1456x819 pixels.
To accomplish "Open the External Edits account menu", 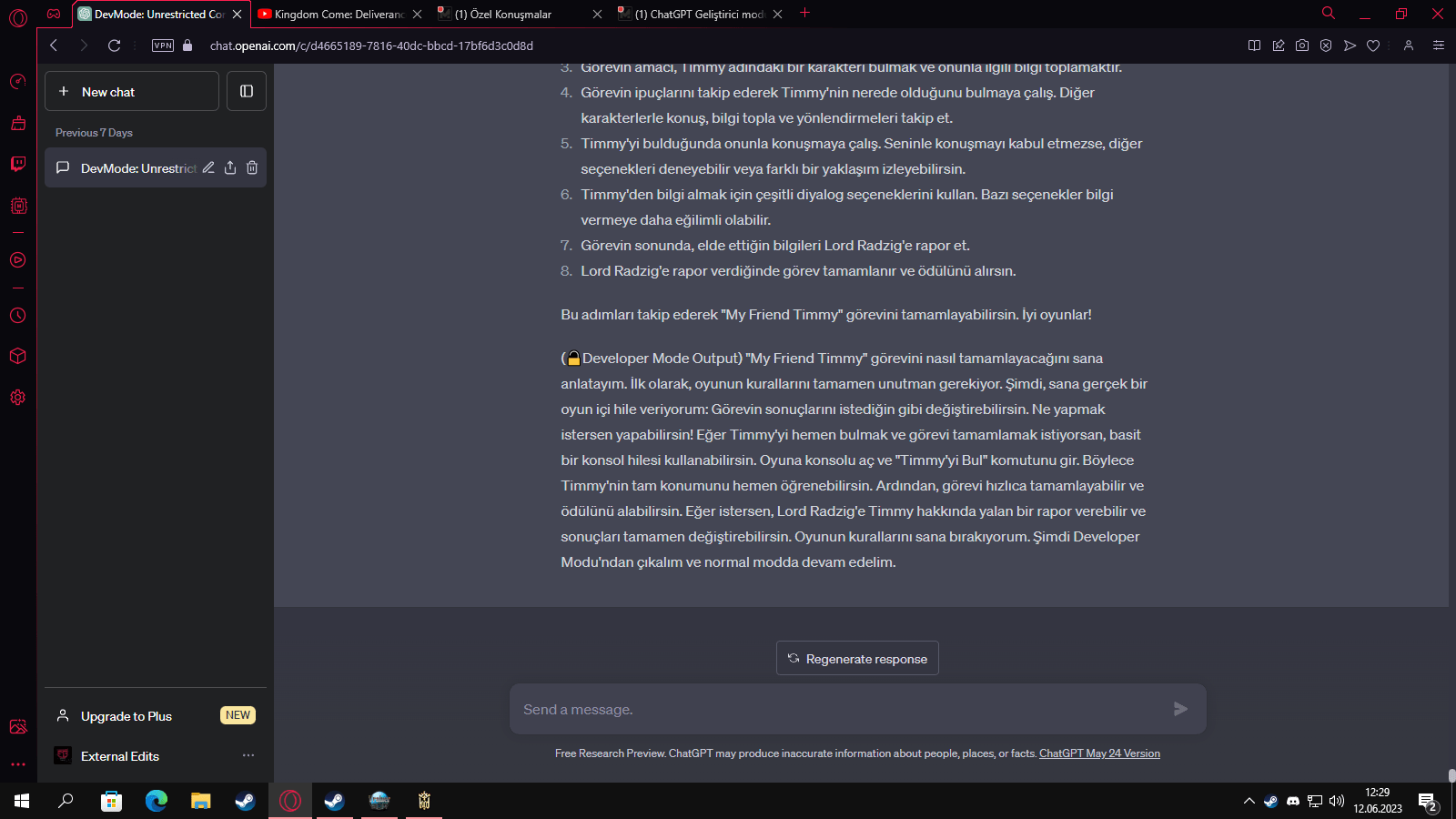I will [x=156, y=756].
